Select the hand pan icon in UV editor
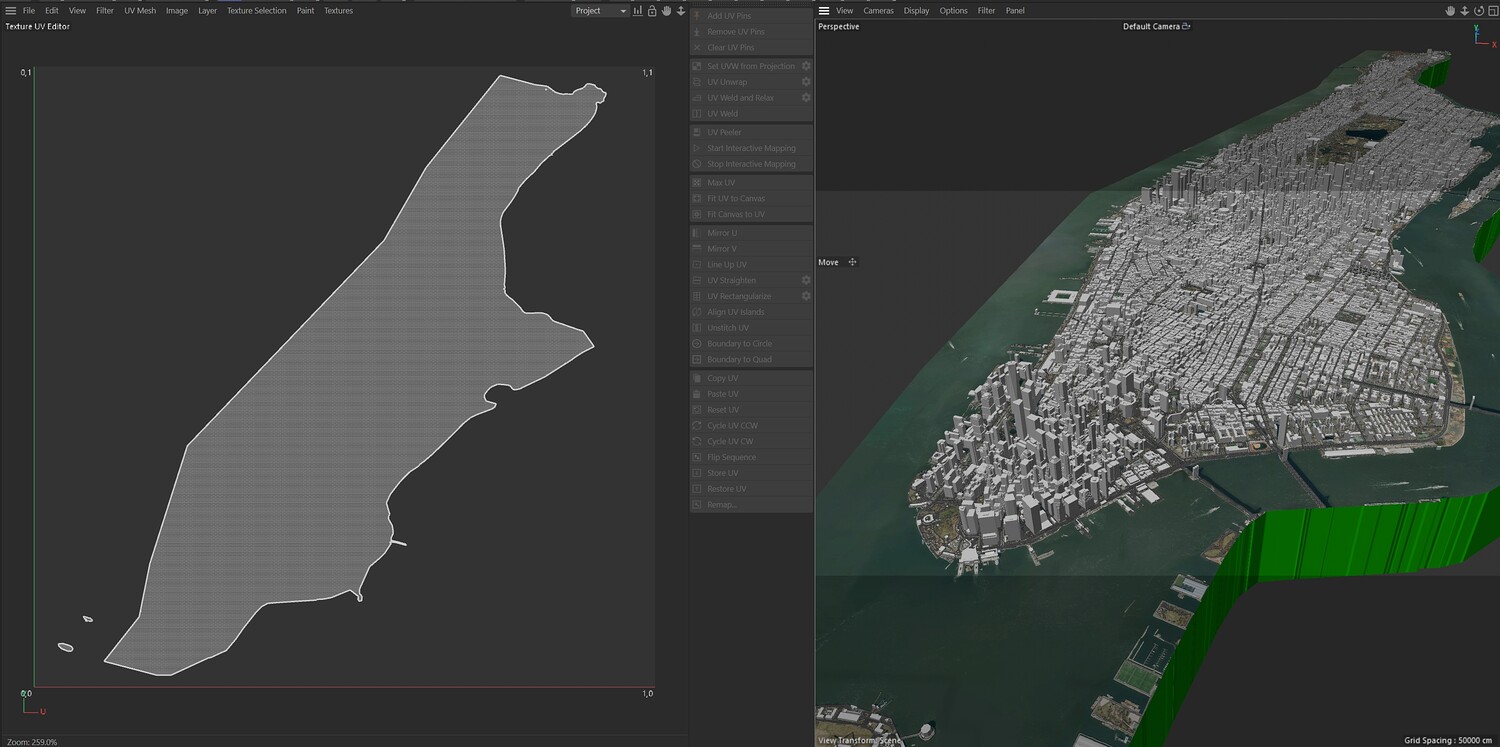 (x=667, y=11)
